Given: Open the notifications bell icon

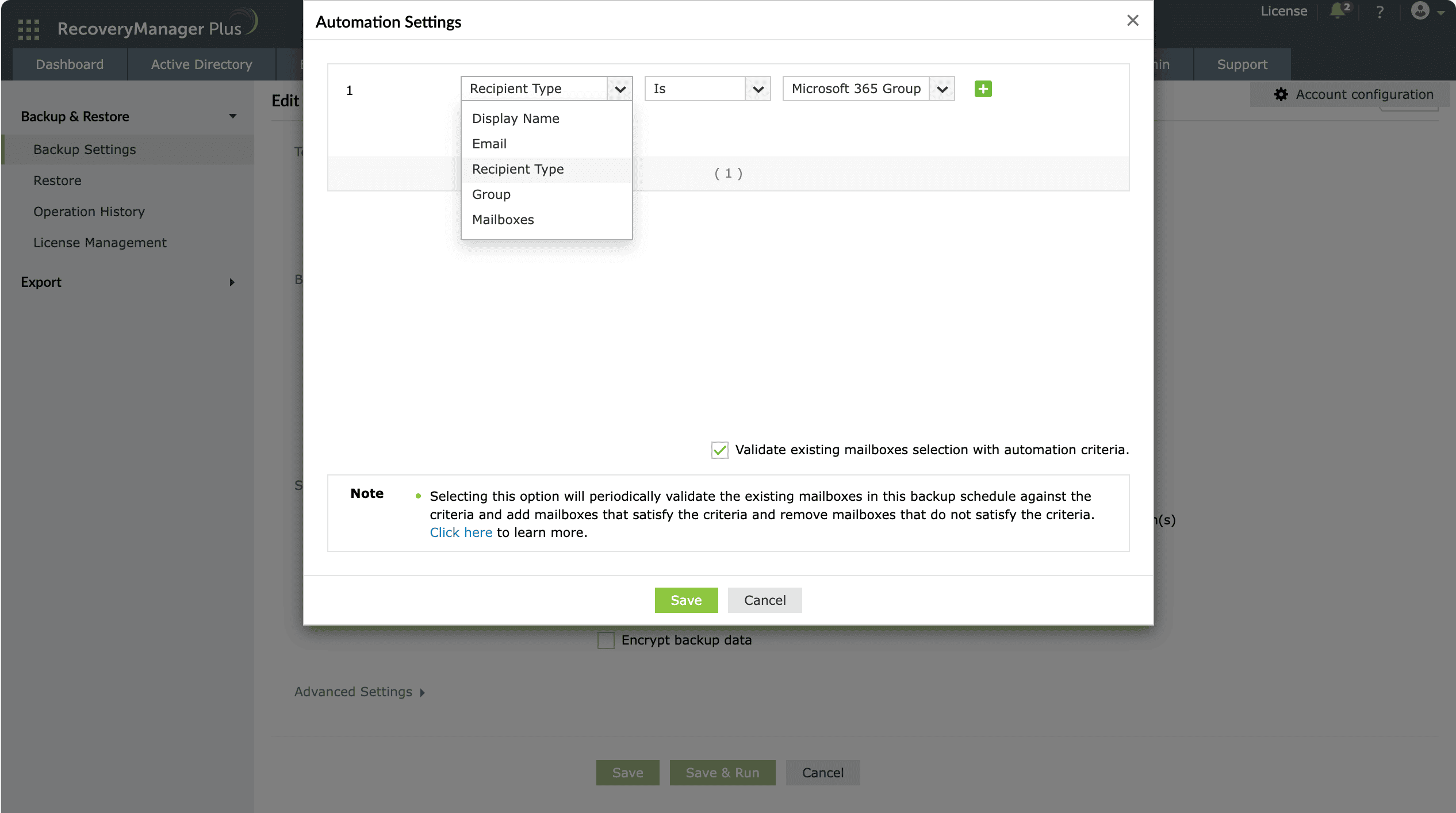Looking at the screenshot, I should [1338, 11].
